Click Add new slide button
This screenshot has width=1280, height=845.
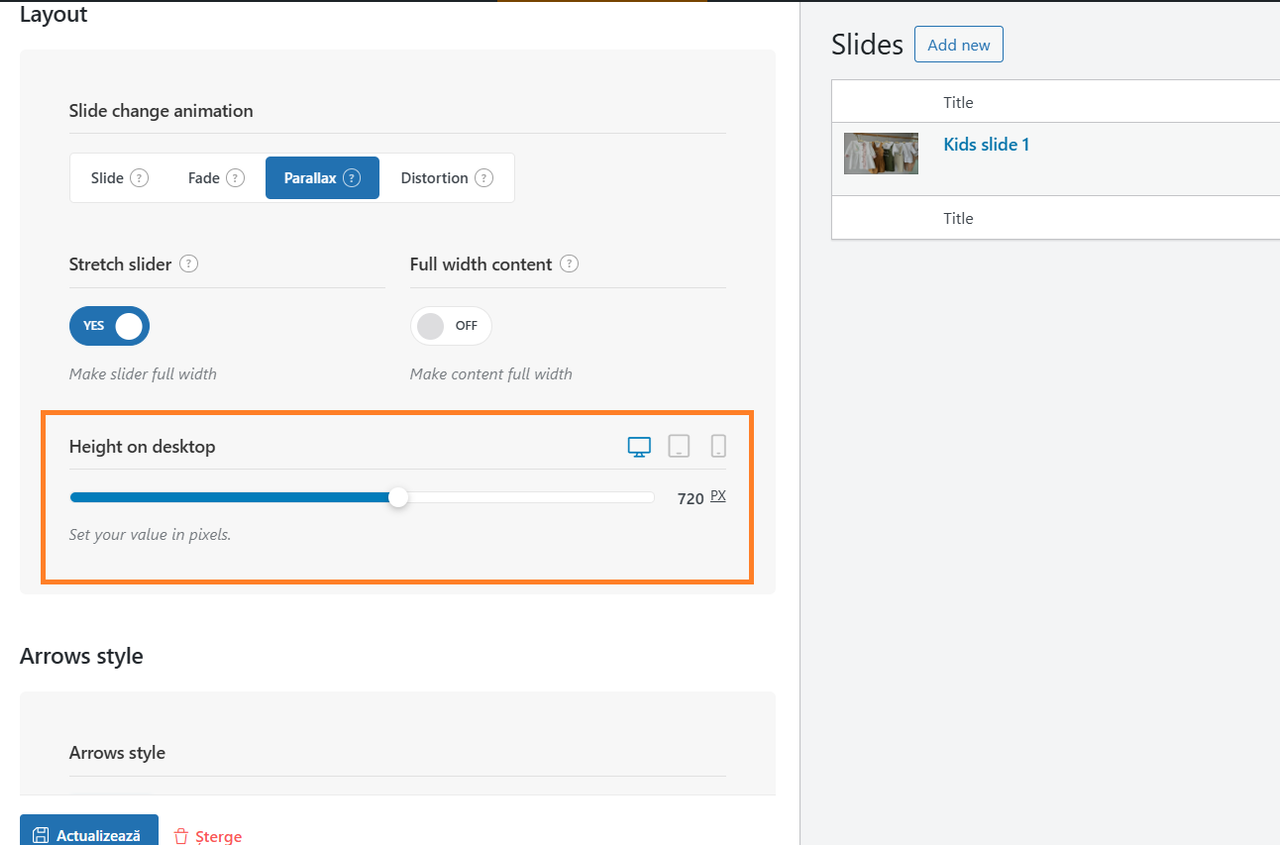[x=959, y=45]
